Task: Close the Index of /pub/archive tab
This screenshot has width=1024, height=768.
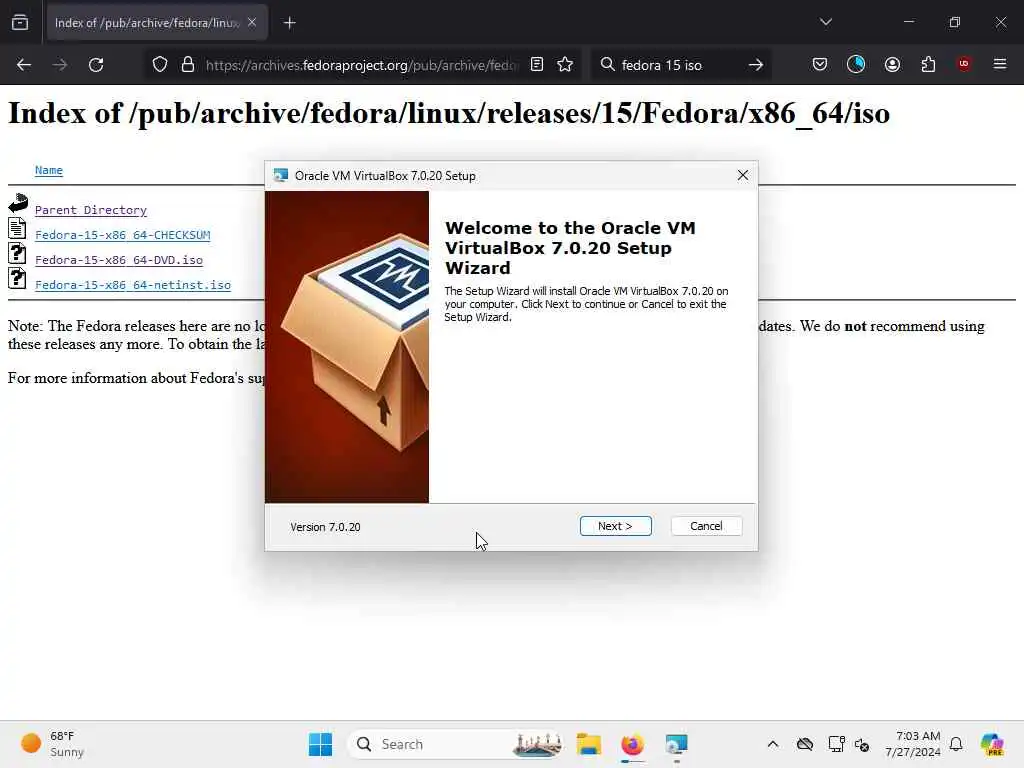Action: point(252,22)
